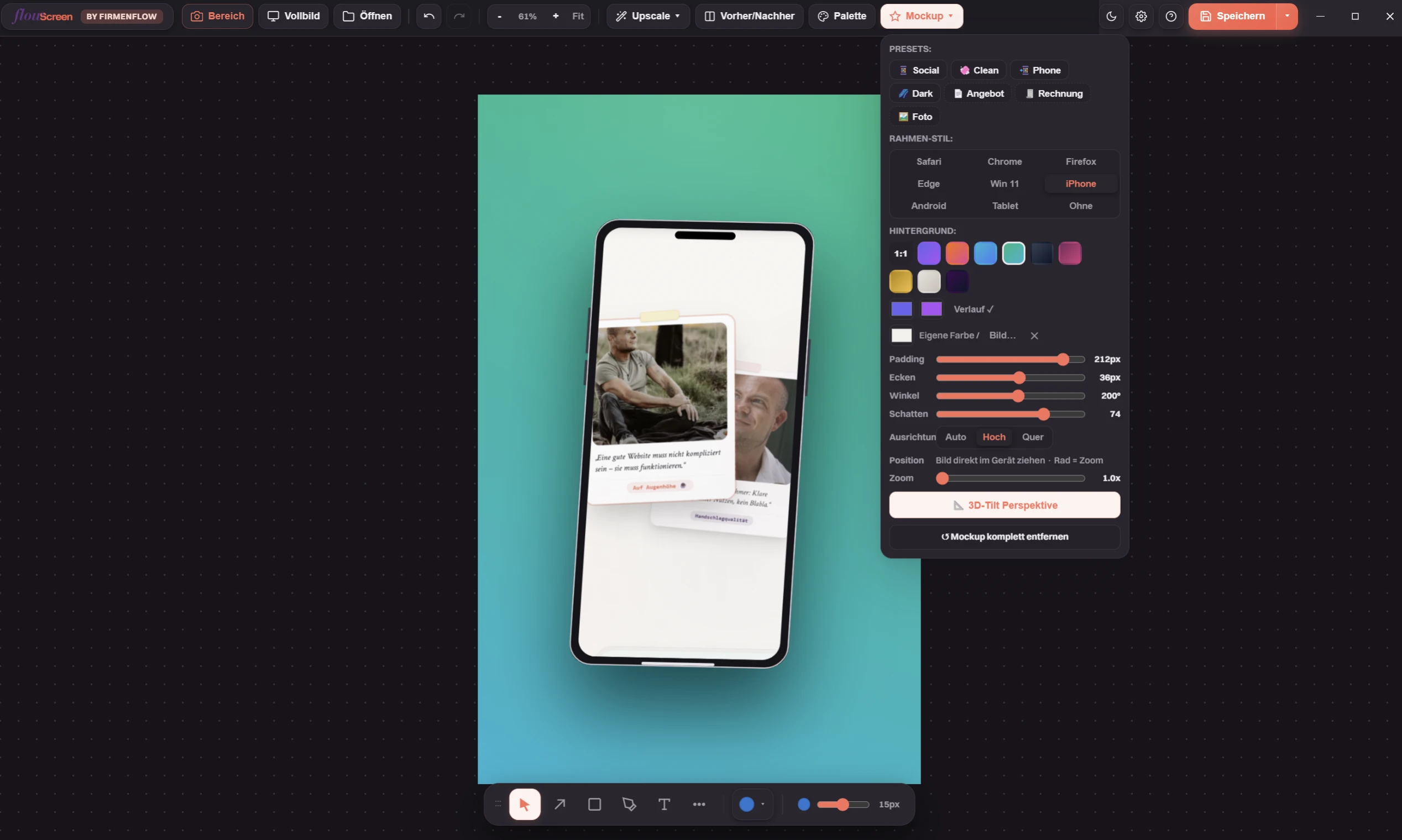
Task: Enable 3D-Tilt Perspektive
Action: point(1005,505)
